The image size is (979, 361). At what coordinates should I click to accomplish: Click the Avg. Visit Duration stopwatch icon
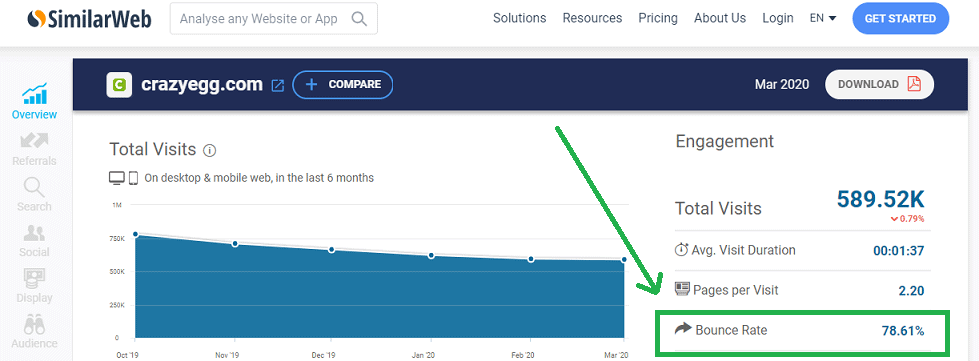pos(681,250)
